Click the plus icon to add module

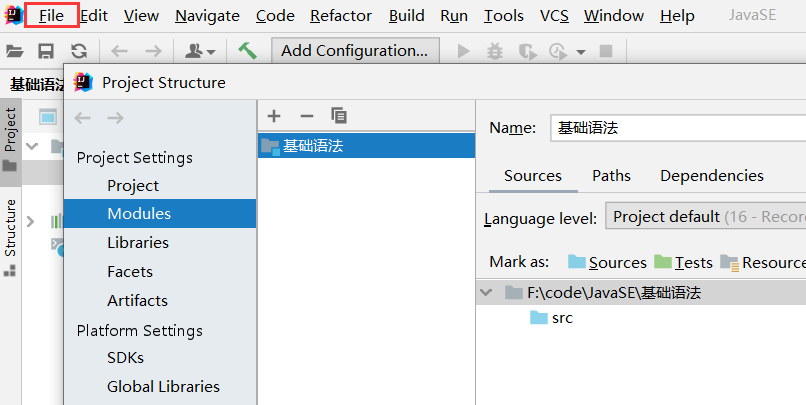[274, 117]
